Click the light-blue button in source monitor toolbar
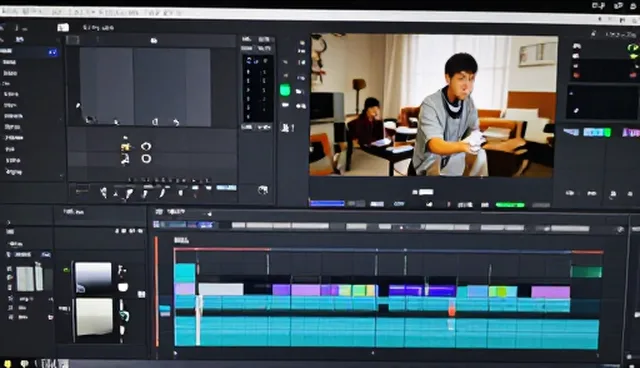Viewport: 640px width, 368px height. coord(226,188)
